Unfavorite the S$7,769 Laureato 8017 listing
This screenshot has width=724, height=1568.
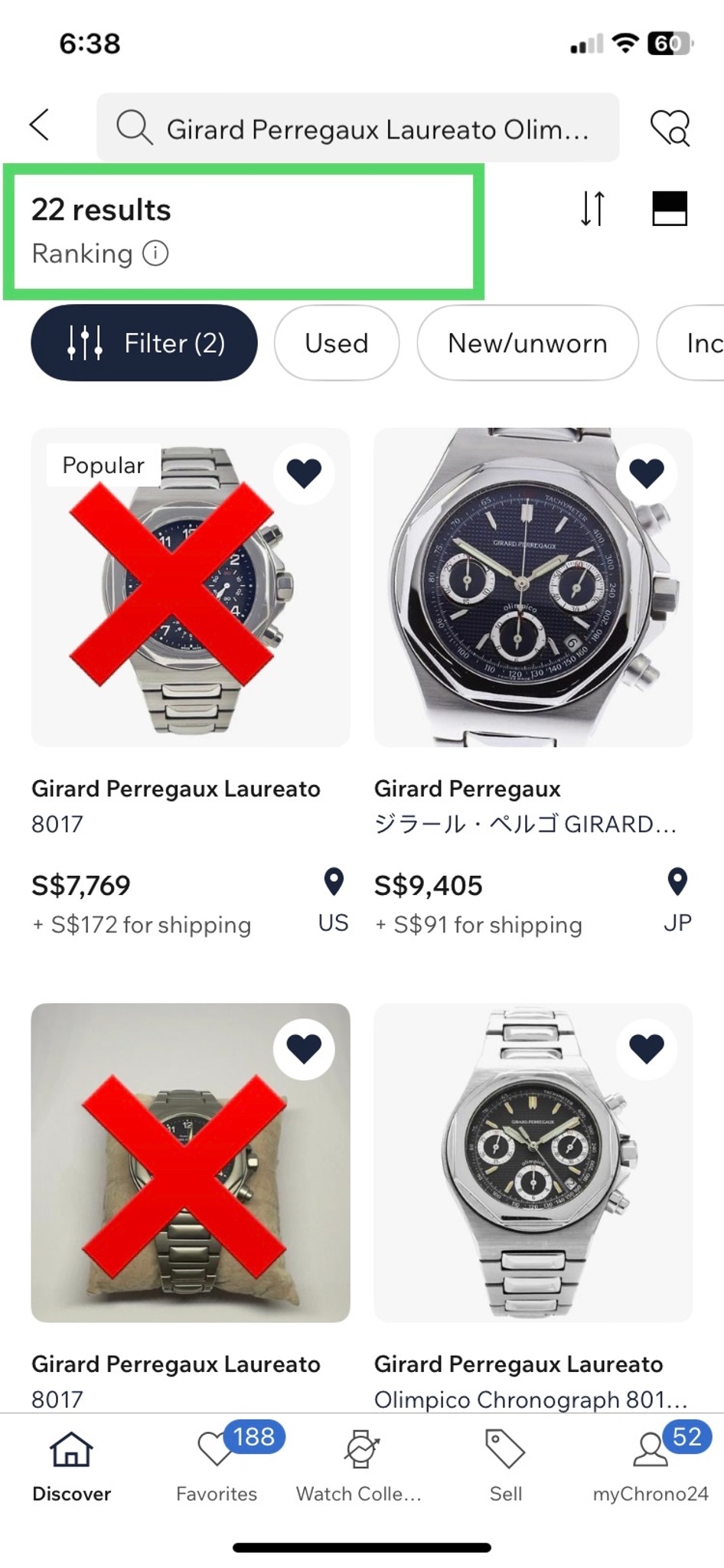[x=304, y=473]
